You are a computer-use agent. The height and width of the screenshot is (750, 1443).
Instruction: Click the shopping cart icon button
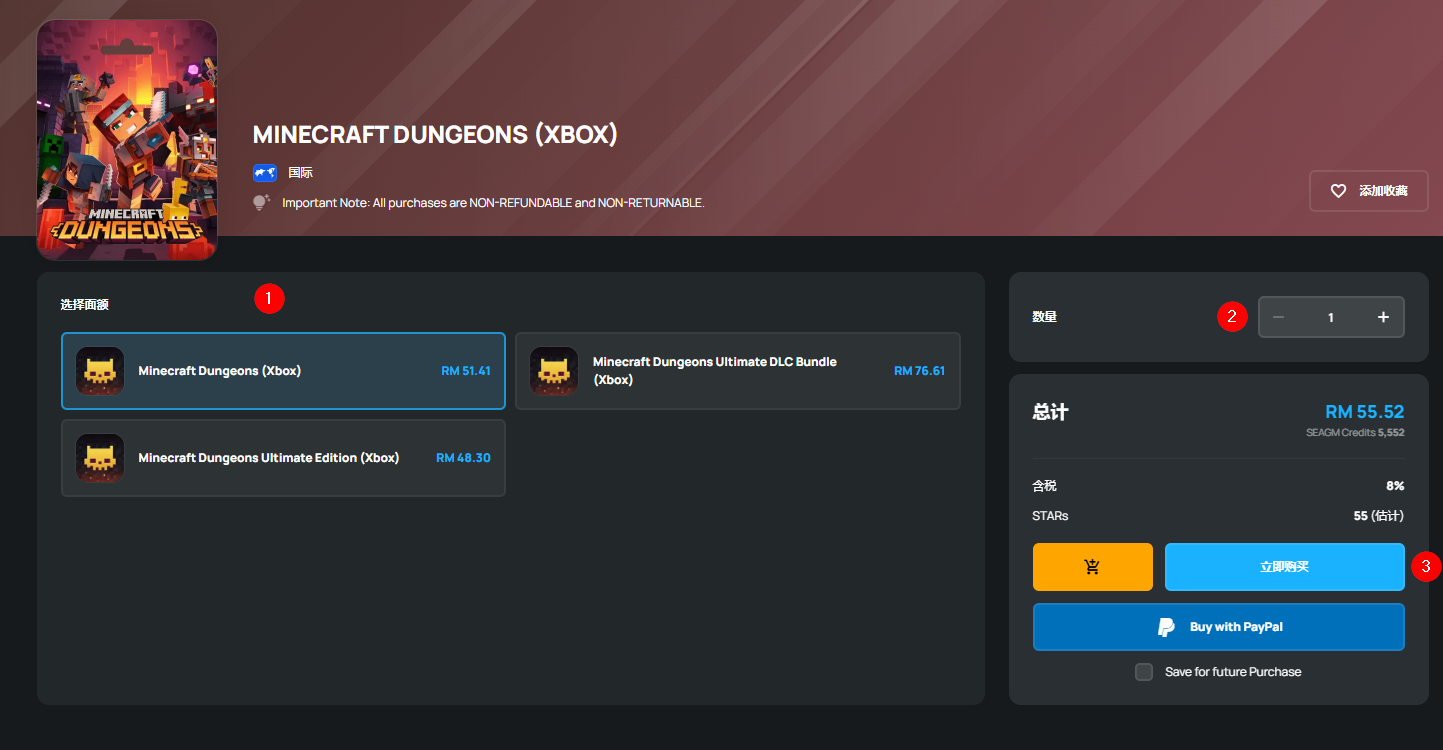[x=1092, y=567]
